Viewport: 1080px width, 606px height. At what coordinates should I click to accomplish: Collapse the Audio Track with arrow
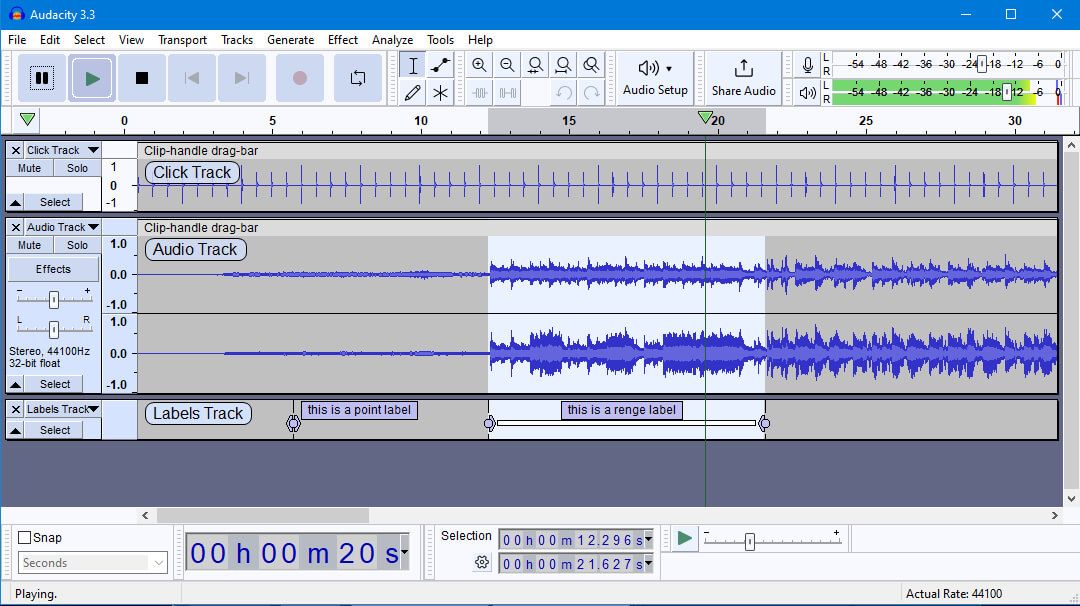(x=15, y=384)
